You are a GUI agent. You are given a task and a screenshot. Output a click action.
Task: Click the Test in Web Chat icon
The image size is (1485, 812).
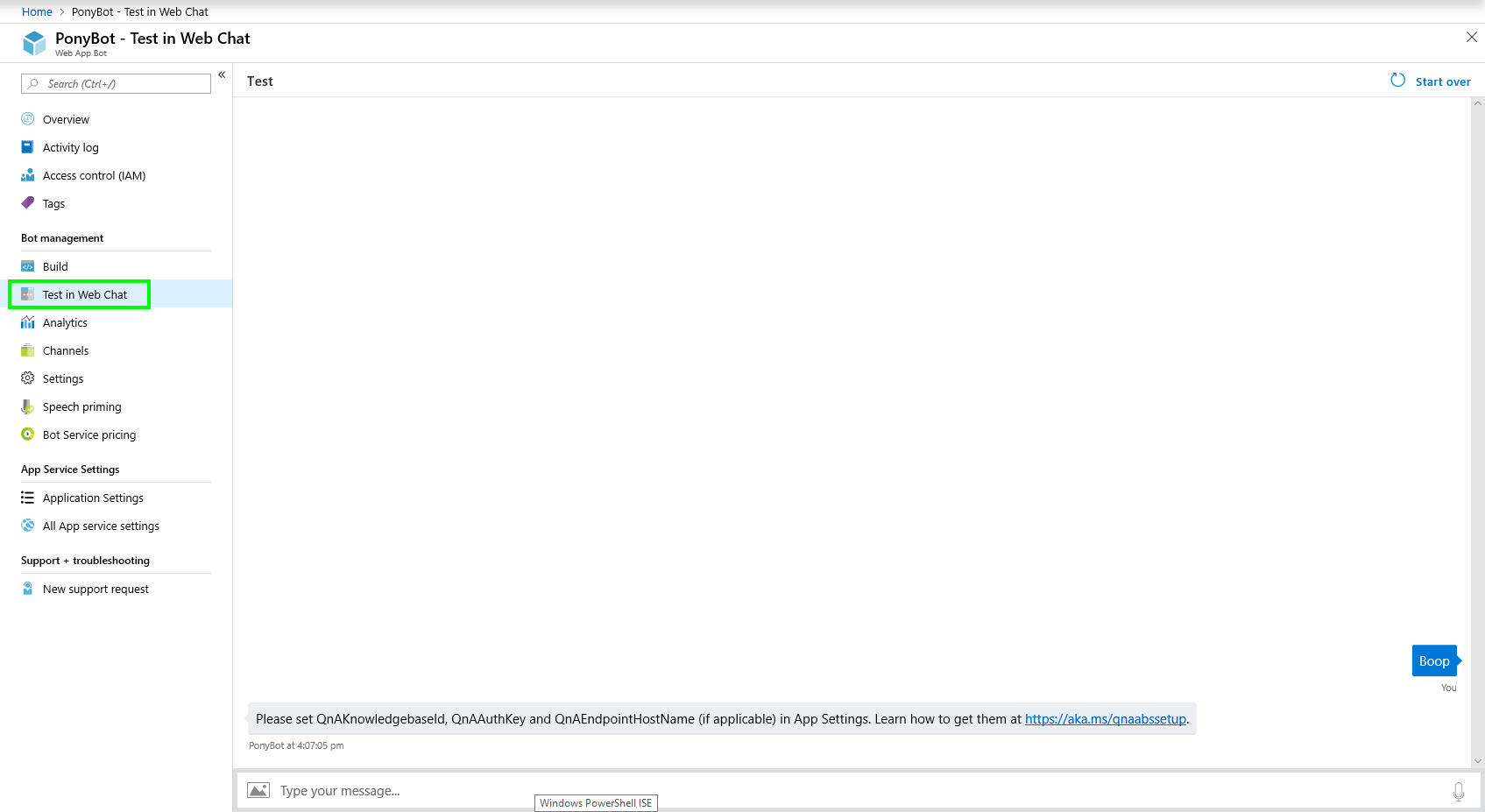[28, 294]
